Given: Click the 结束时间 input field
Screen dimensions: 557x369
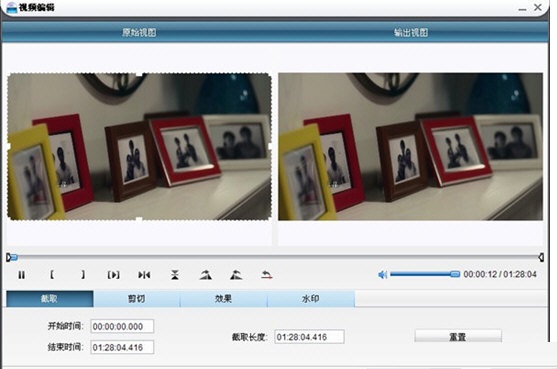Looking at the screenshot, I should (122, 347).
